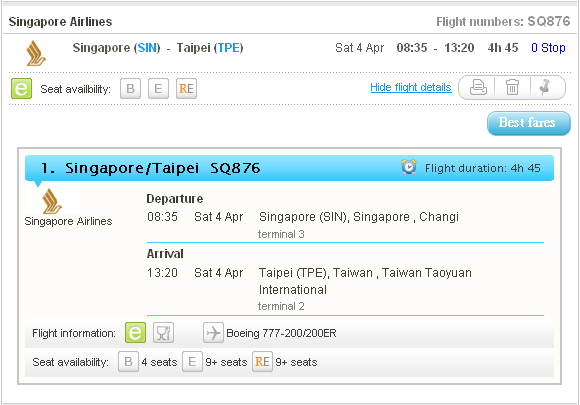
Task: Click e-ticket icon in Flight information row
Action: [135, 333]
